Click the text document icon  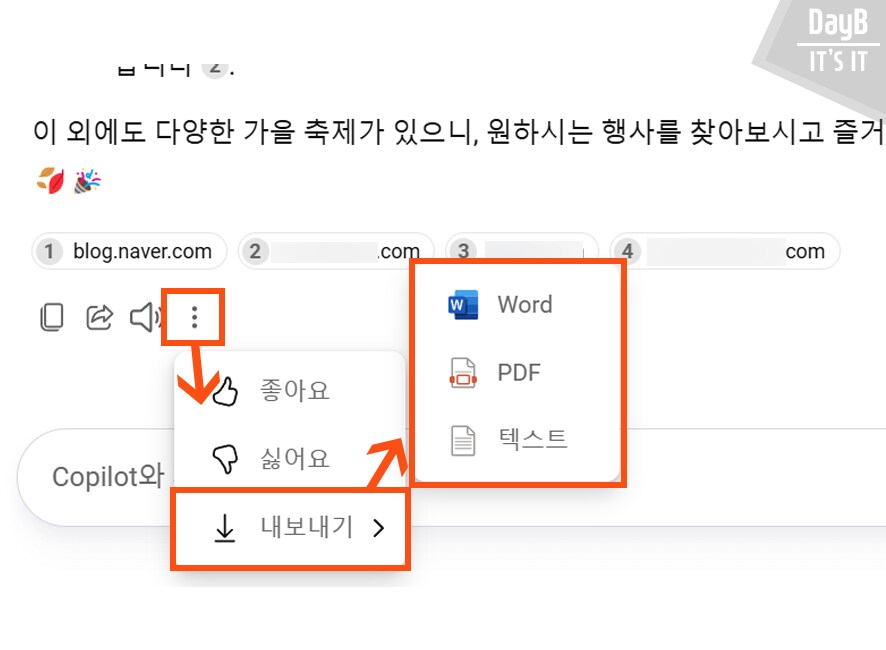tap(463, 440)
